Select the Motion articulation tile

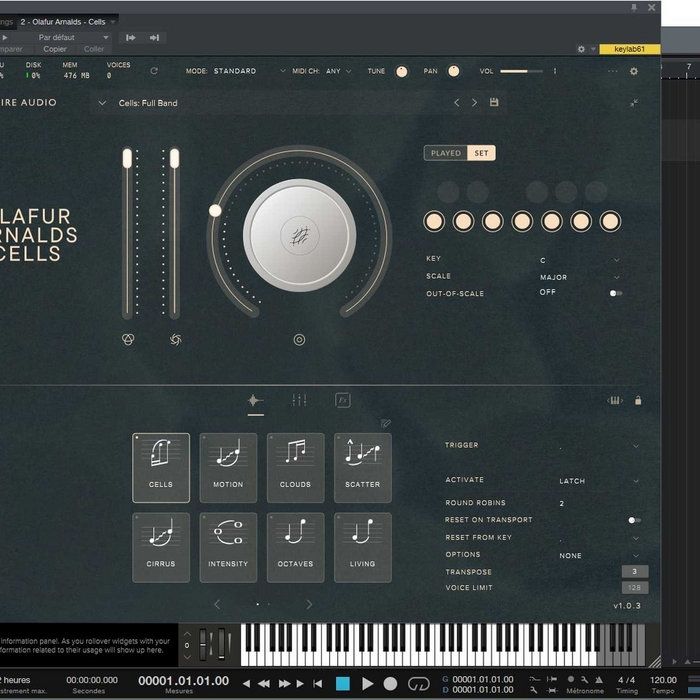point(228,467)
